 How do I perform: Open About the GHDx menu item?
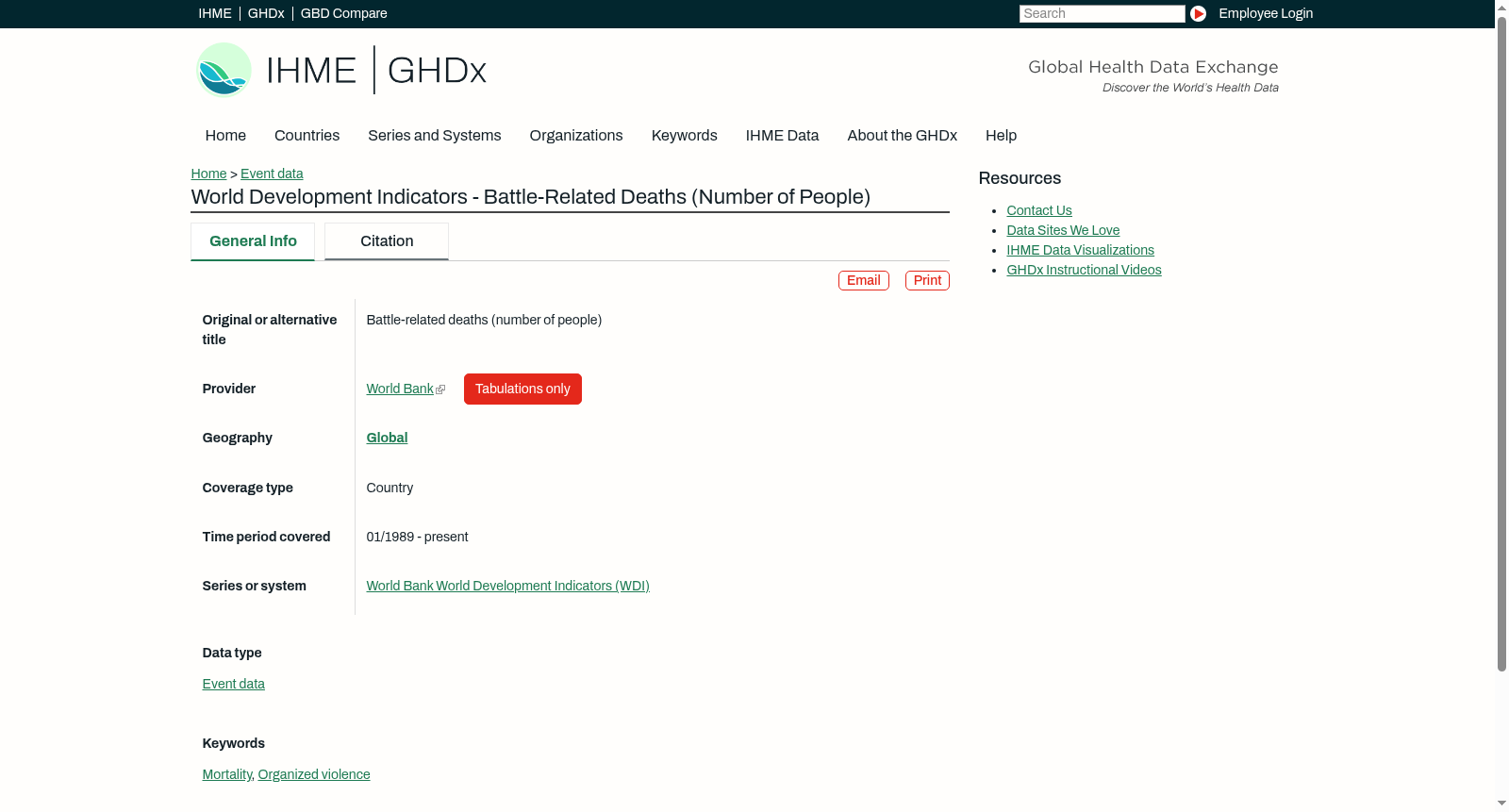[x=903, y=136]
